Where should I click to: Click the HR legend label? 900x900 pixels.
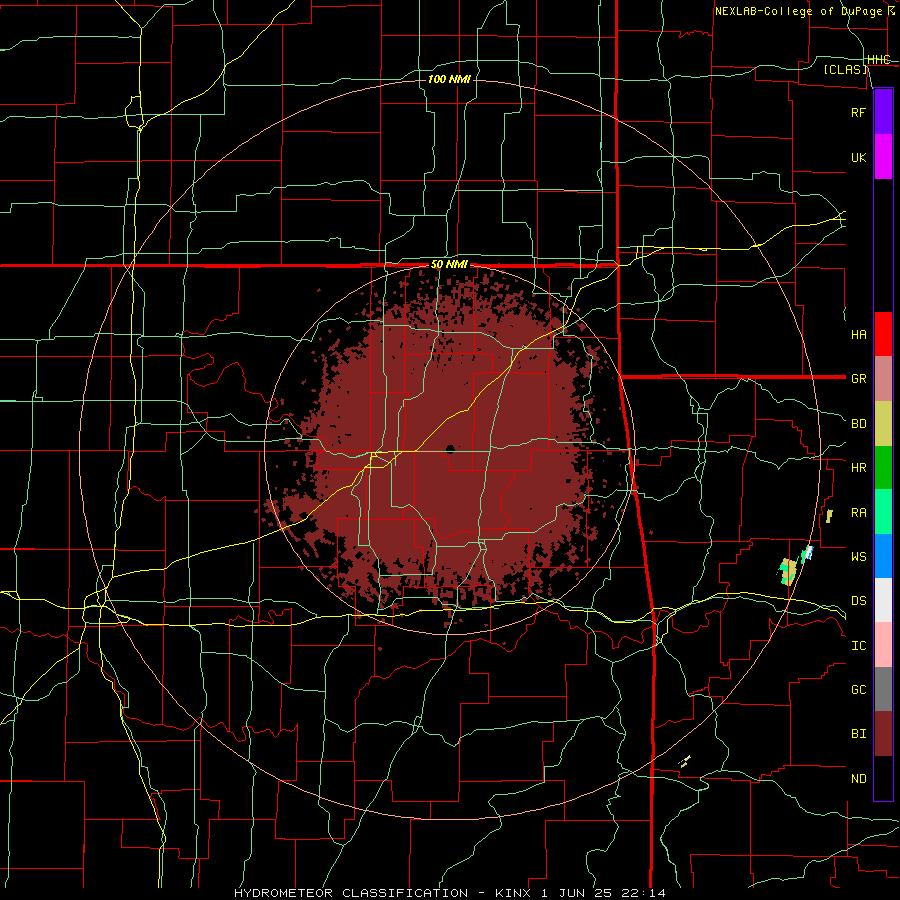(x=858, y=468)
